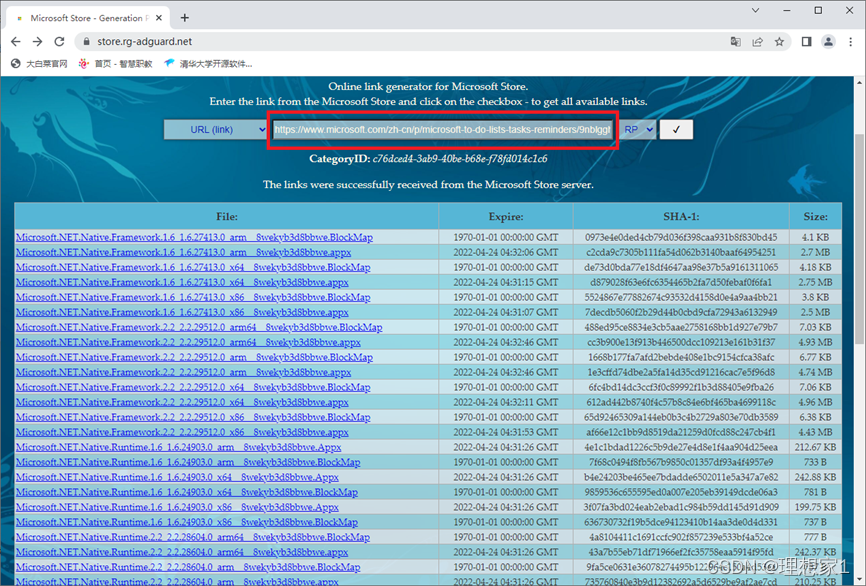This screenshot has width=866, height=586.
Task: Click the translate page icon in address bar
Action: click(x=736, y=41)
